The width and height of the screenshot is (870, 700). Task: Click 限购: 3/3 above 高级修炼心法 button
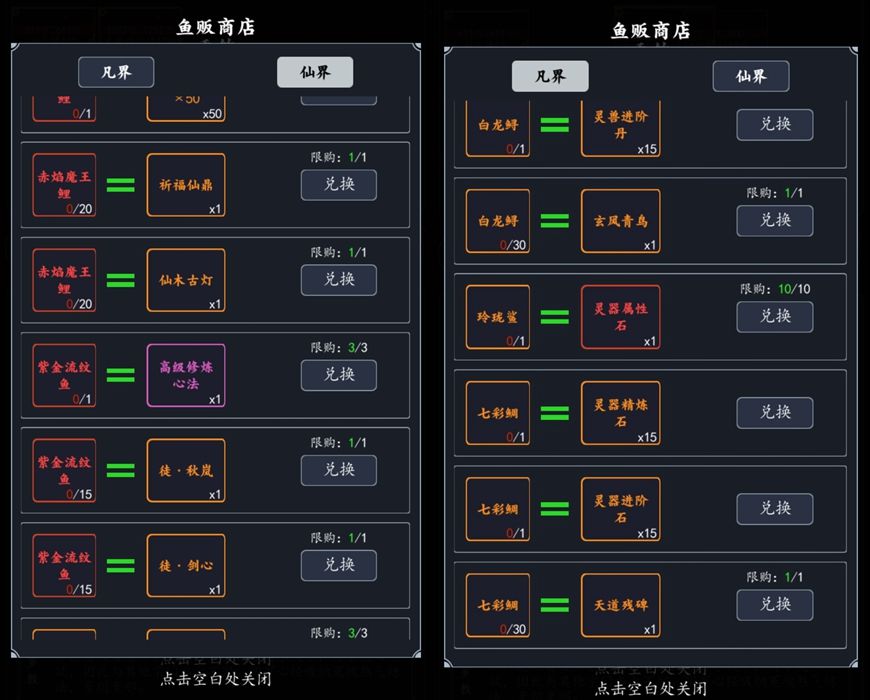pyautogui.click(x=339, y=348)
